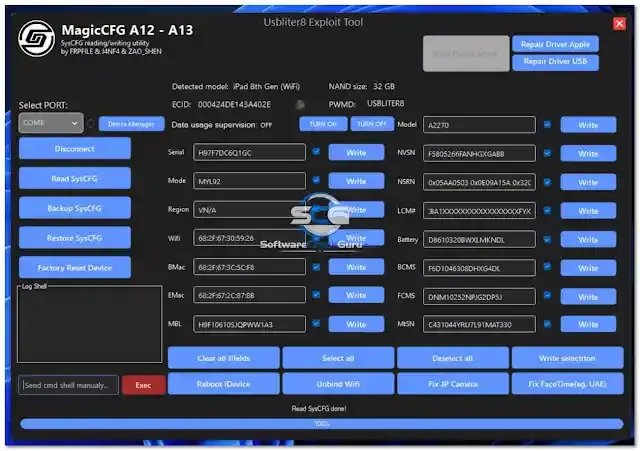Click the red Exec button
The image size is (640, 451).
[143, 385]
